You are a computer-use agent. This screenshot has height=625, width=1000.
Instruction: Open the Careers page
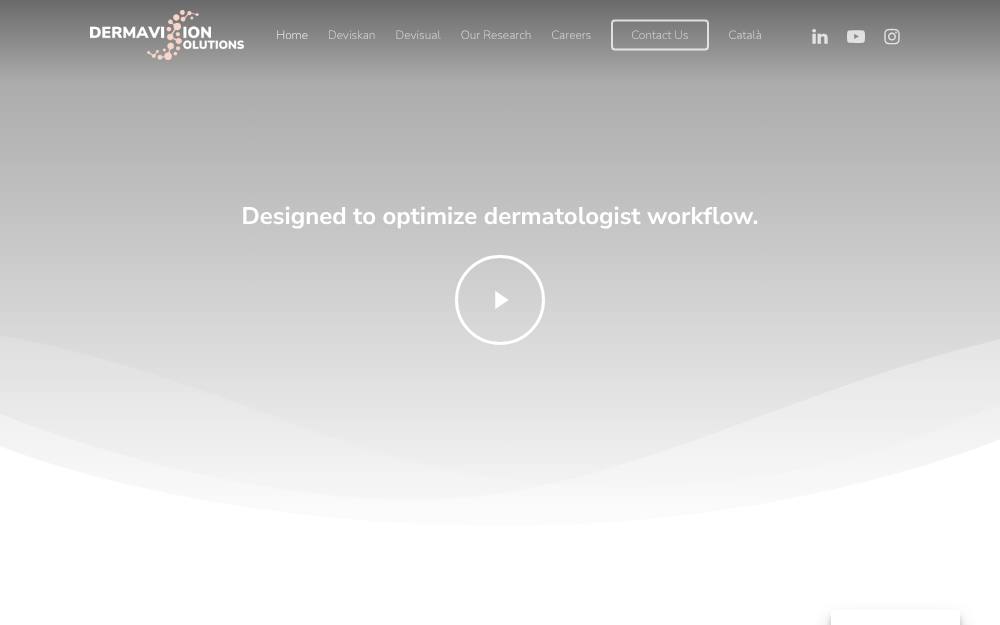click(571, 35)
